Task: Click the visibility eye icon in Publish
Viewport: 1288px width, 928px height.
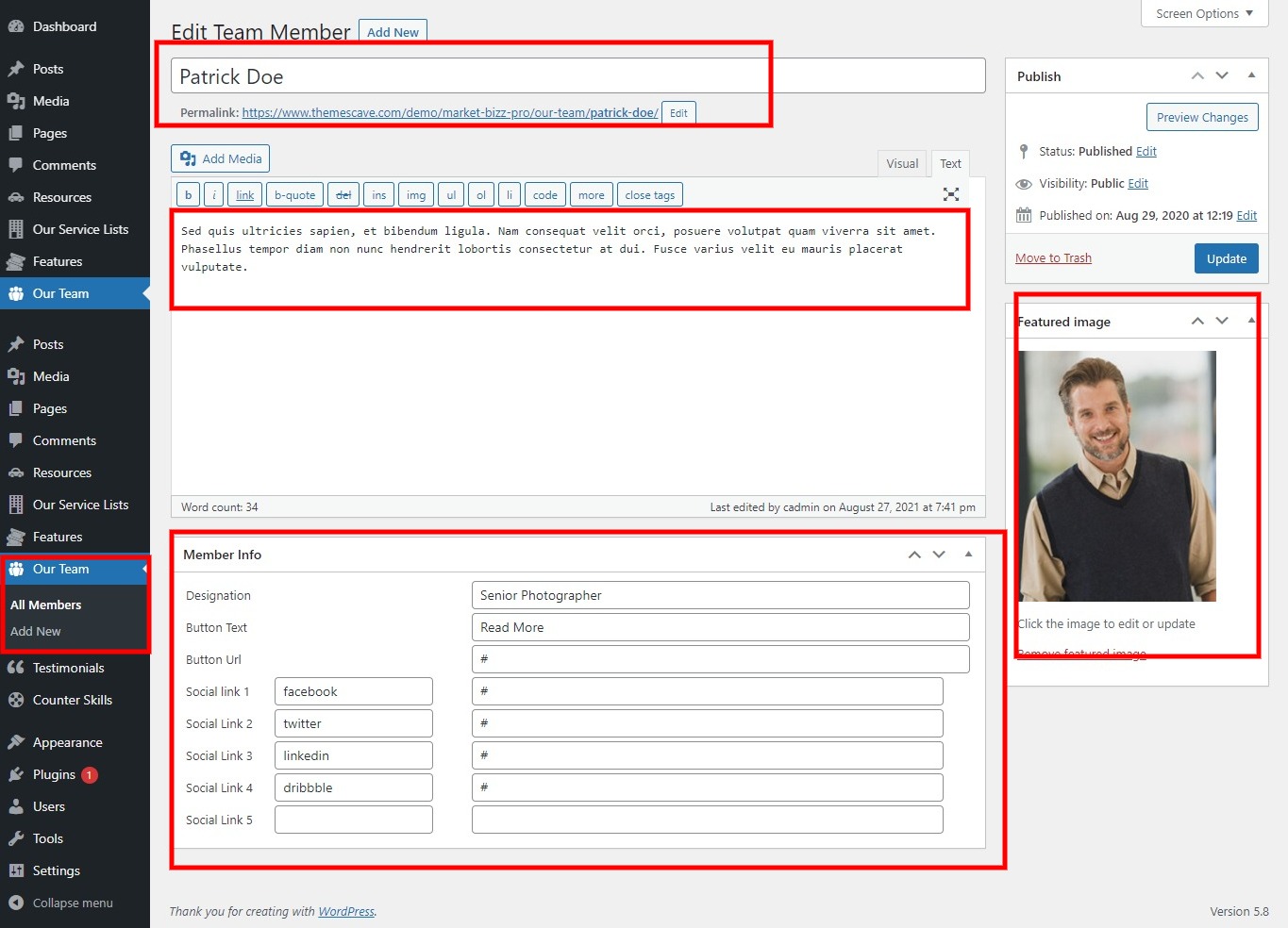Action: (x=1024, y=184)
